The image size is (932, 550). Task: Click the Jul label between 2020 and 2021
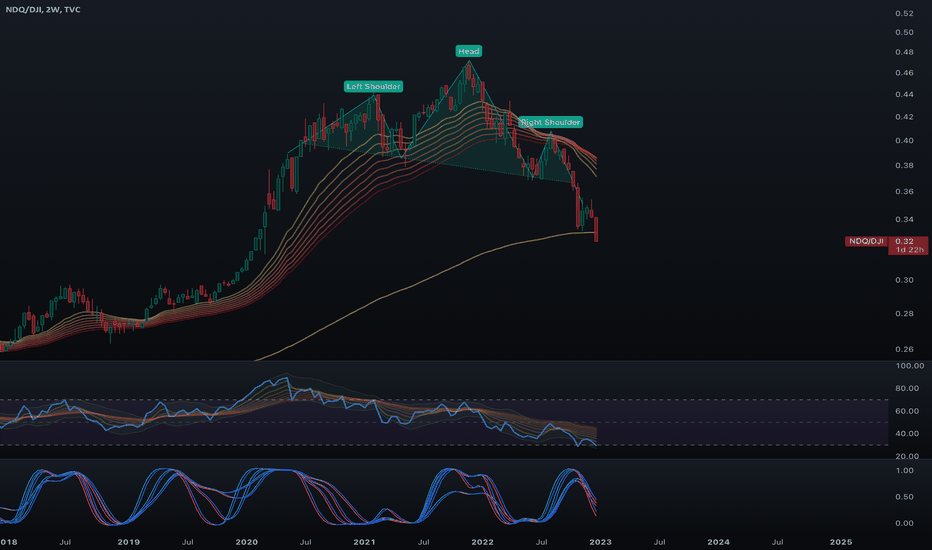coord(306,542)
